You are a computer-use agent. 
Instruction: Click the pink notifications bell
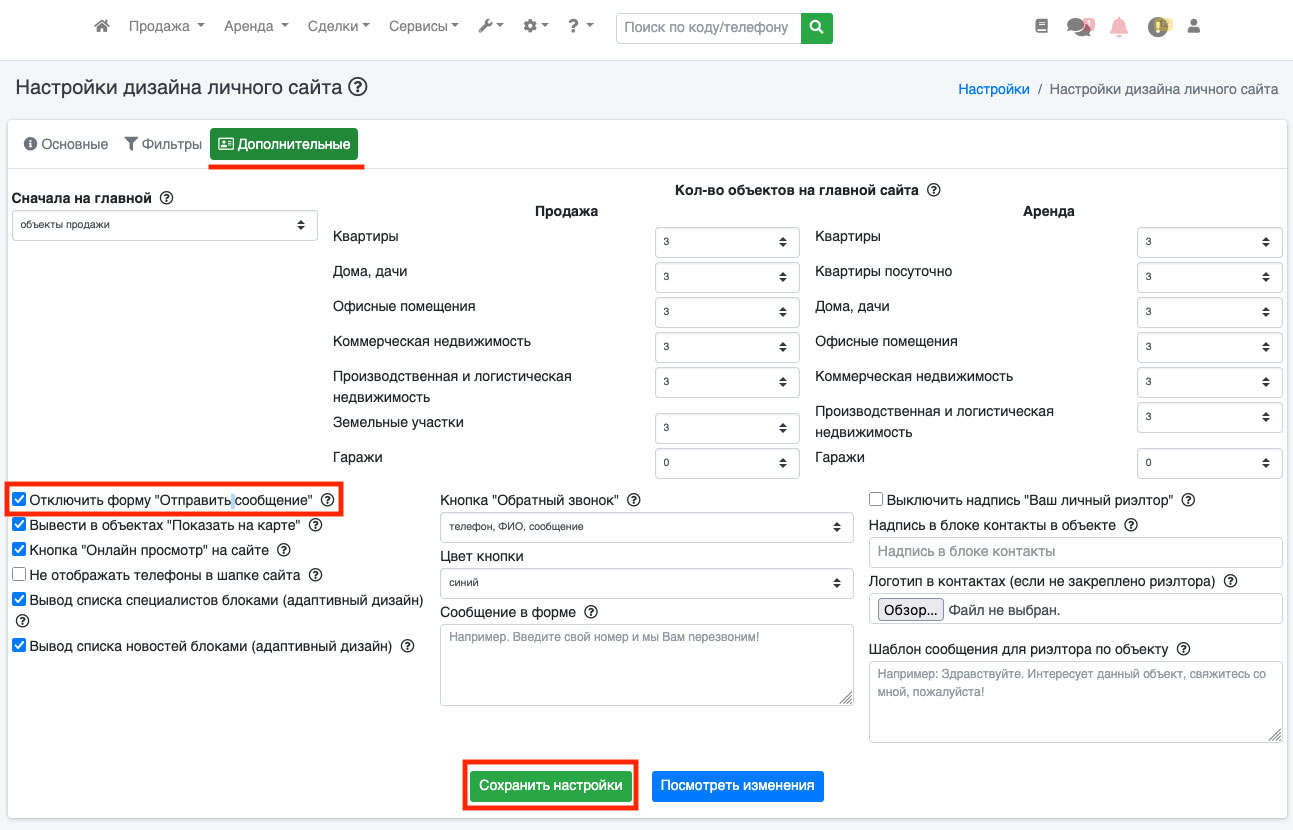[1119, 27]
